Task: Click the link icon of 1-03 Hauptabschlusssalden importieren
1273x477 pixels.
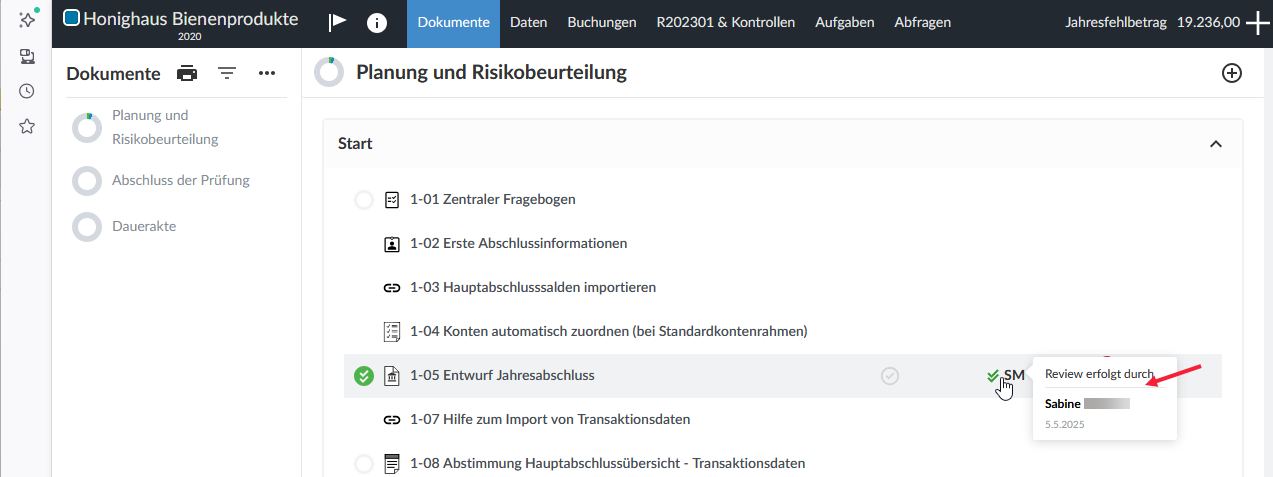Action: [392, 288]
